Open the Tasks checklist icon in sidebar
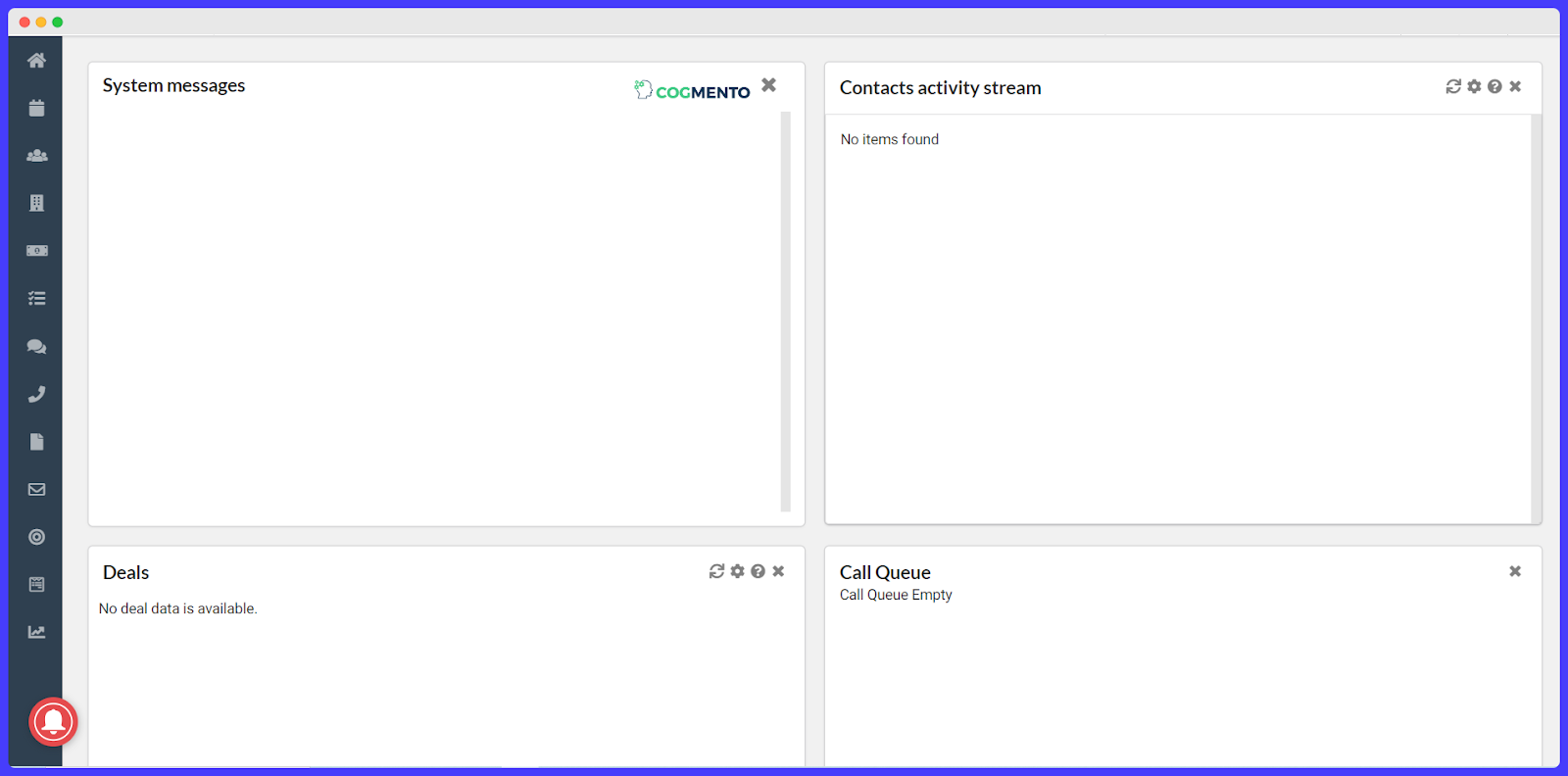The image size is (1568, 776). pyautogui.click(x=36, y=298)
